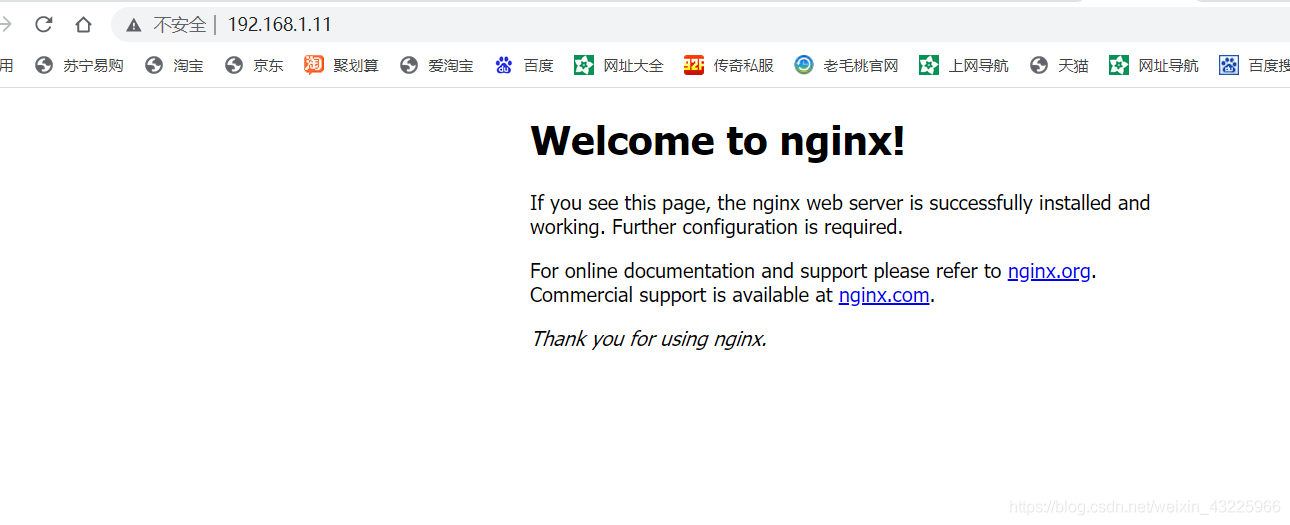
Task: Click the globe icon beside 京东
Action: (x=234, y=65)
